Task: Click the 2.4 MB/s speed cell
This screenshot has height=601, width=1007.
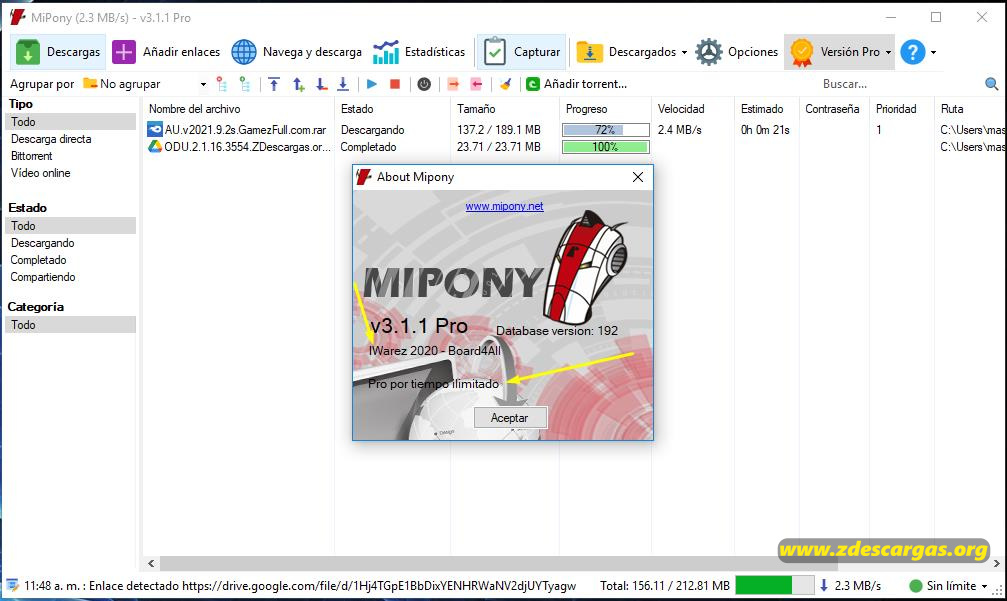Action: [679, 130]
